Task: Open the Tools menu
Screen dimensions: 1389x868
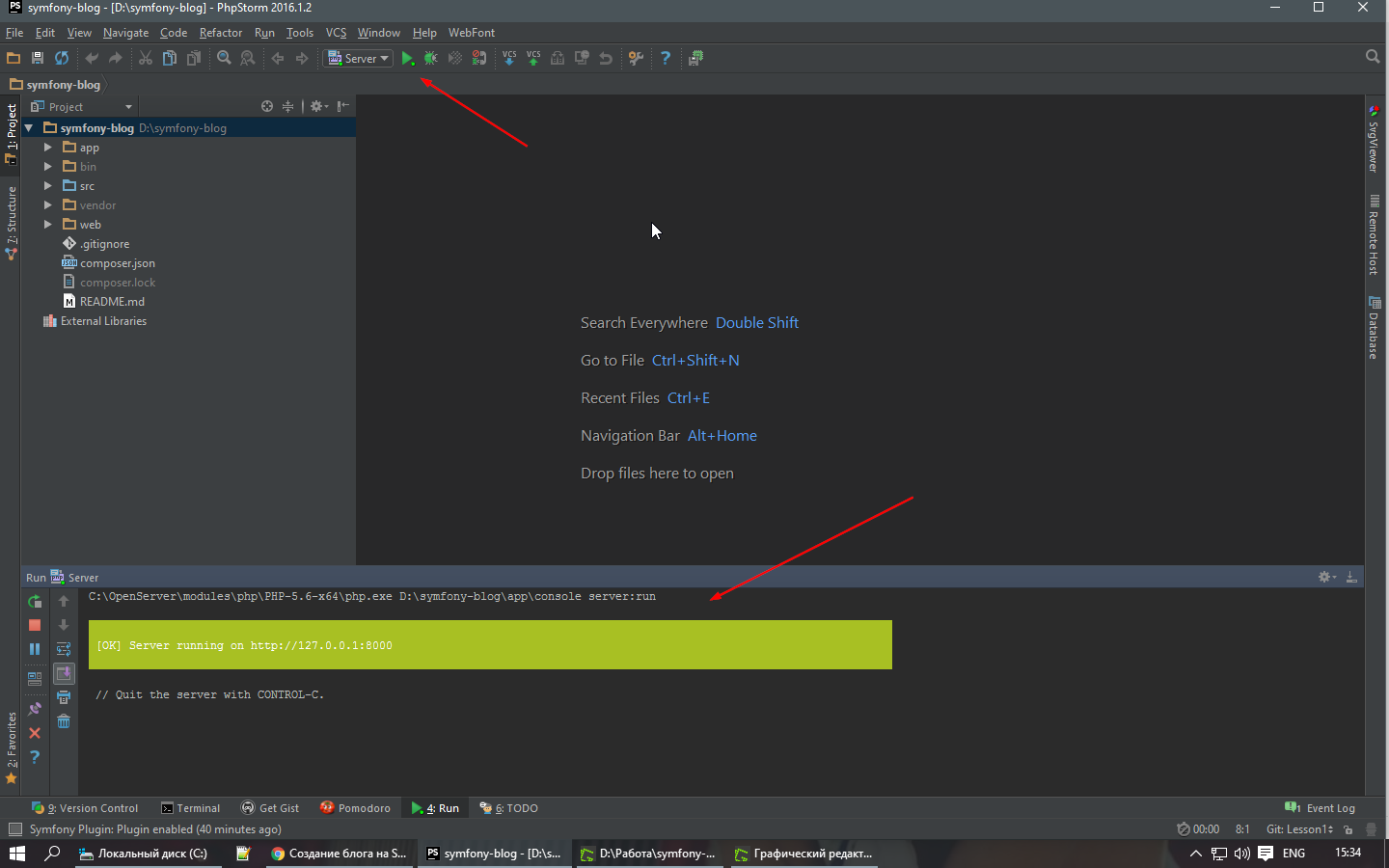Action: [x=300, y=32]
